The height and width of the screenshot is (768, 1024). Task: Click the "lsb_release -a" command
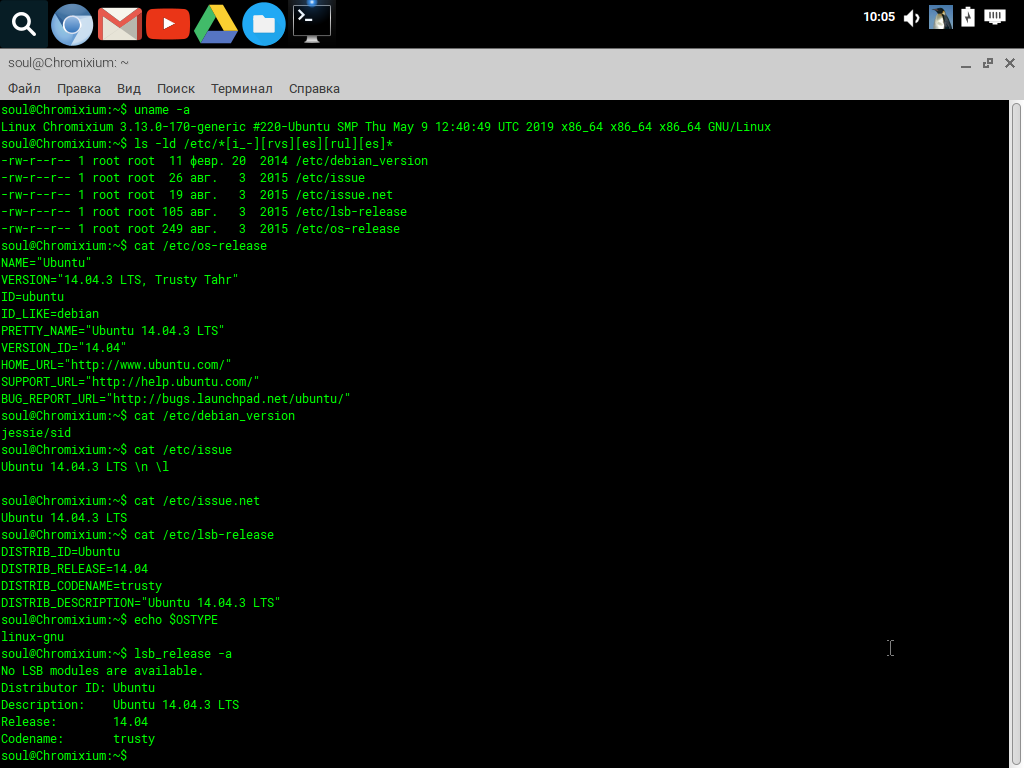[x=183, y=653]
